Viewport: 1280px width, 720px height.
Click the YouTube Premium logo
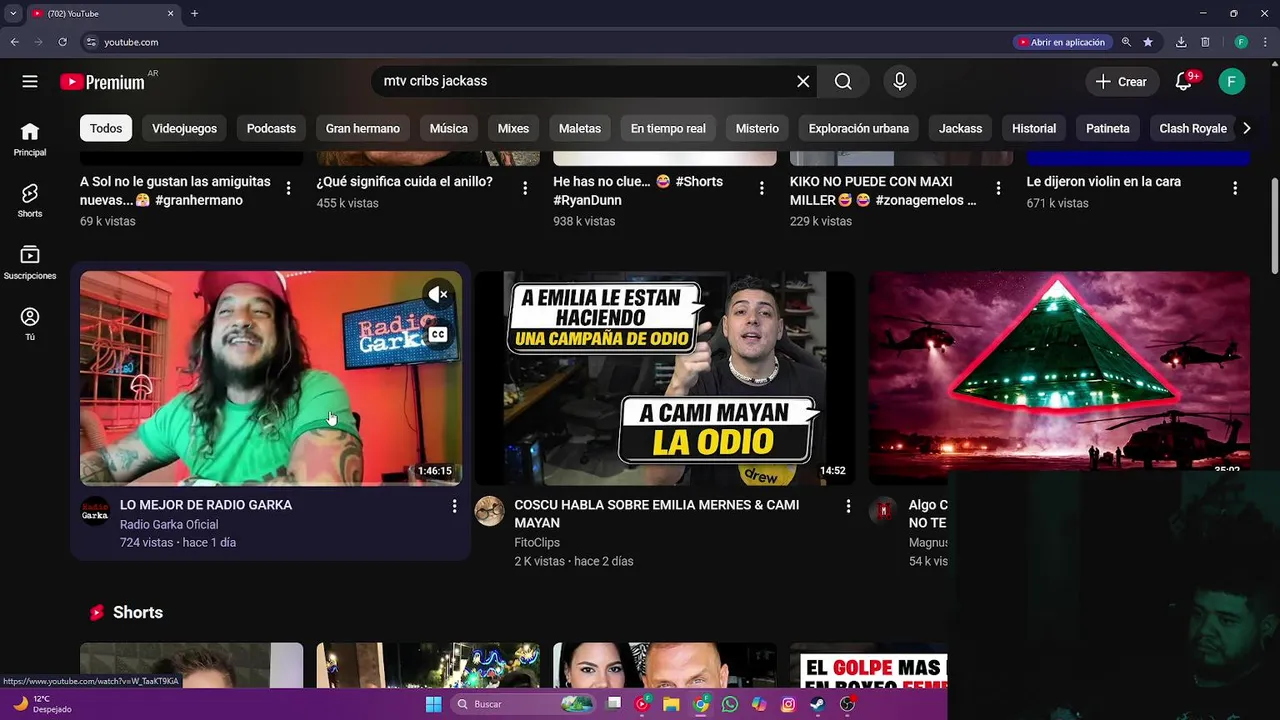(x=102, y=82)
